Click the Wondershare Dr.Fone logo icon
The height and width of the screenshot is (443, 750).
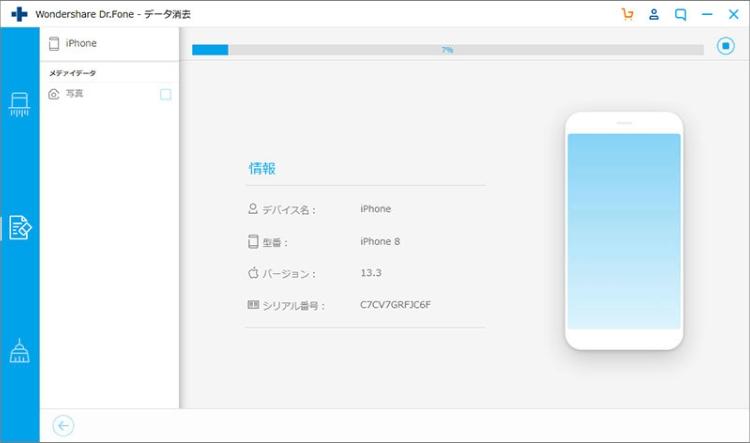tap(19, 15)
